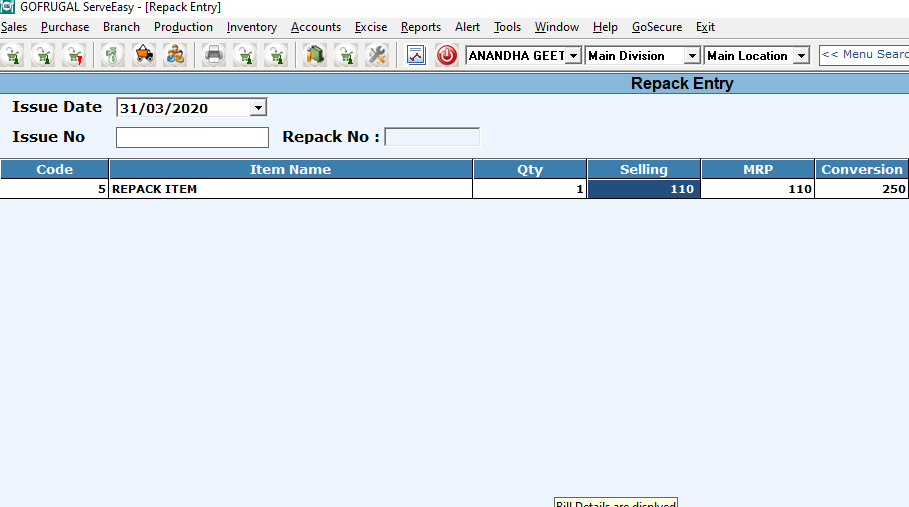Open the Production menu

(x=183, y=27)
